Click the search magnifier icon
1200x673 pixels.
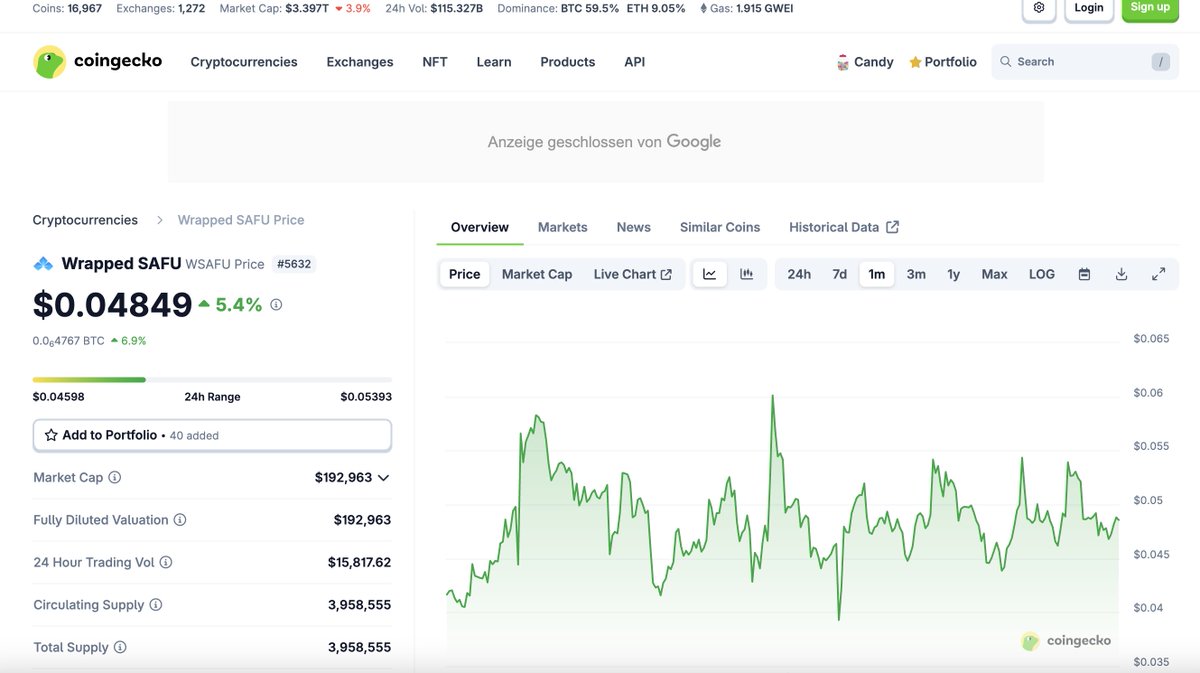tap(1006, 62)
